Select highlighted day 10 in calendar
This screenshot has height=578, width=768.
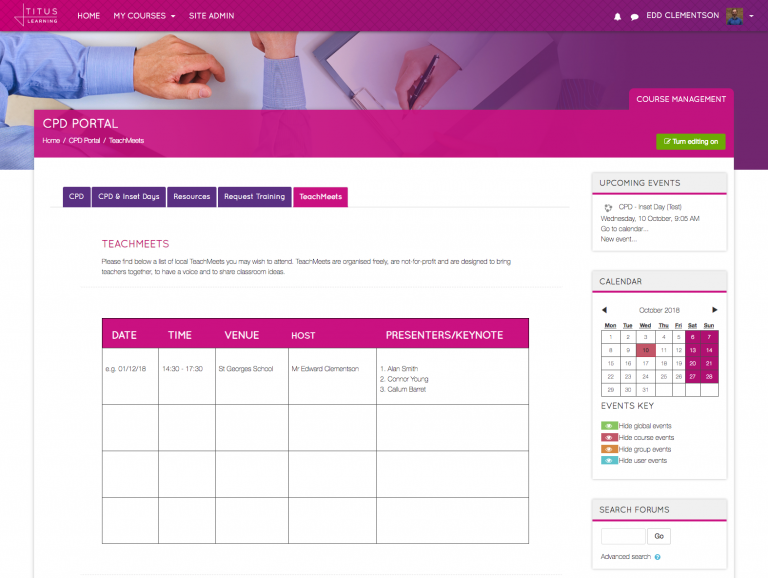point(645,351)
